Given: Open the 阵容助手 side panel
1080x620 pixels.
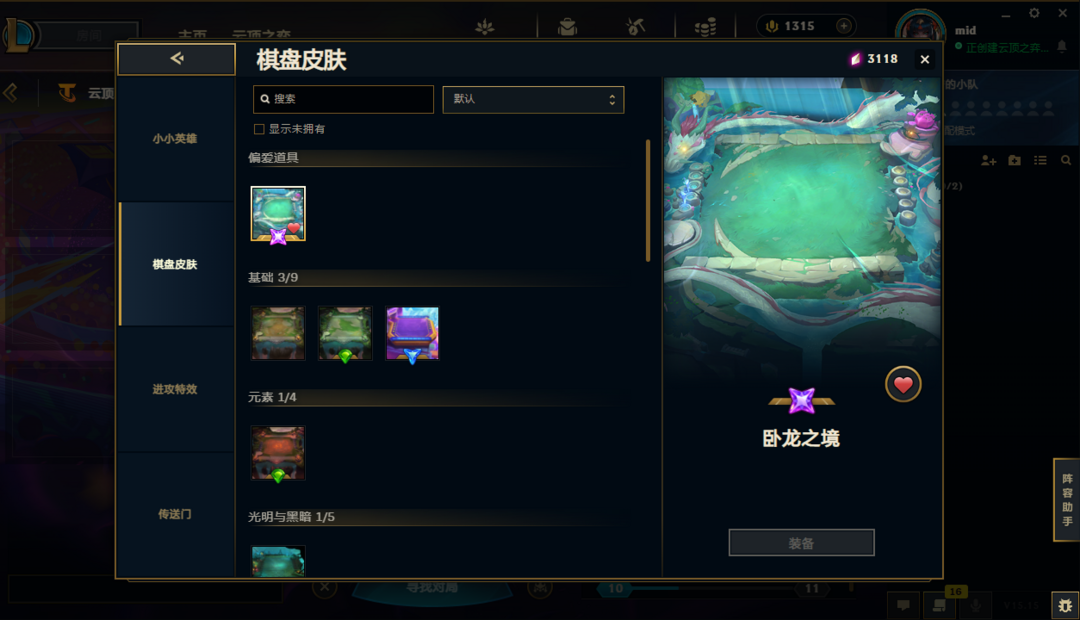Looking at the screenshot, I should point(1066,499).
